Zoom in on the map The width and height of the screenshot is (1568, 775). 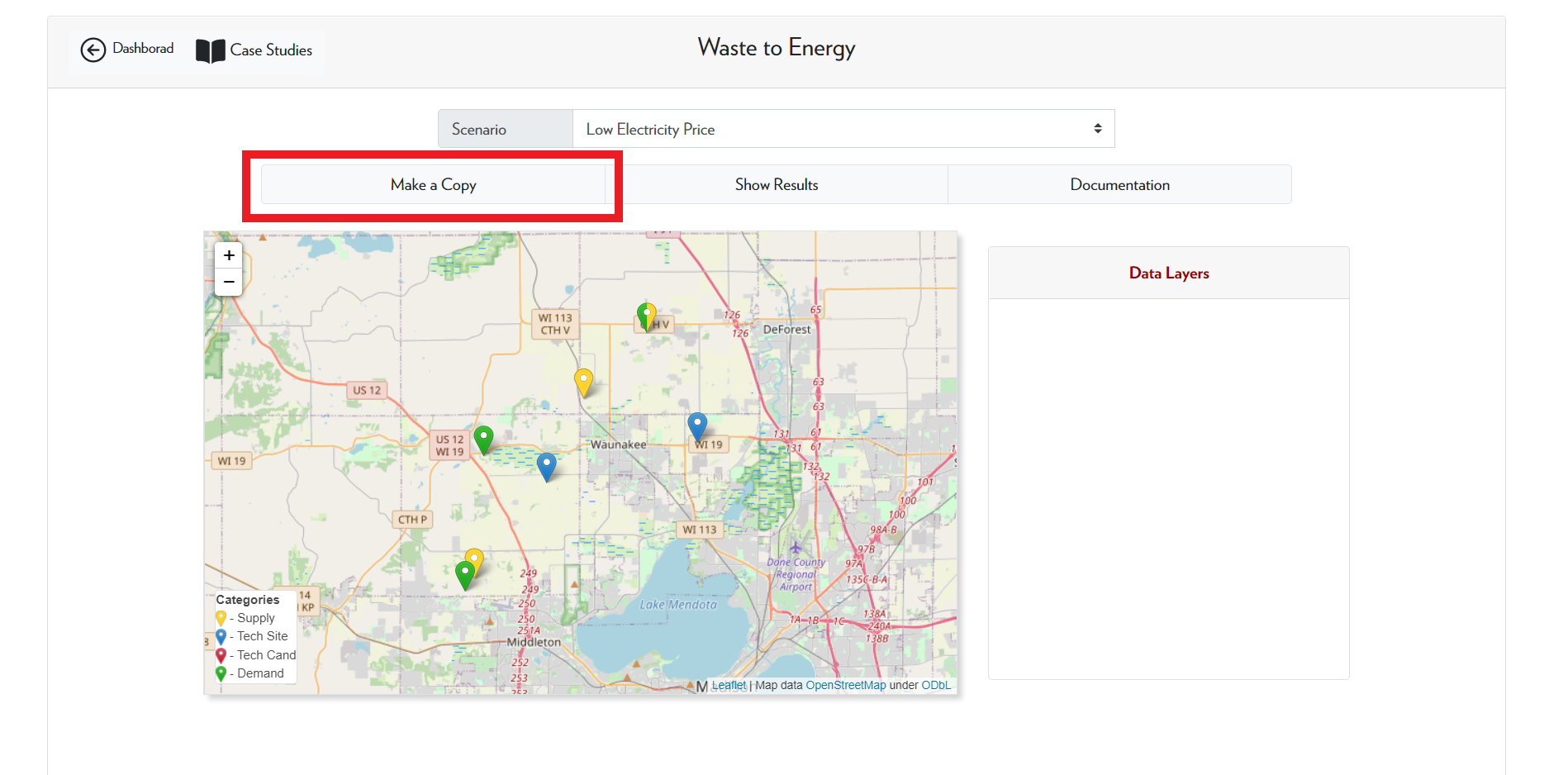pos(229,255)
